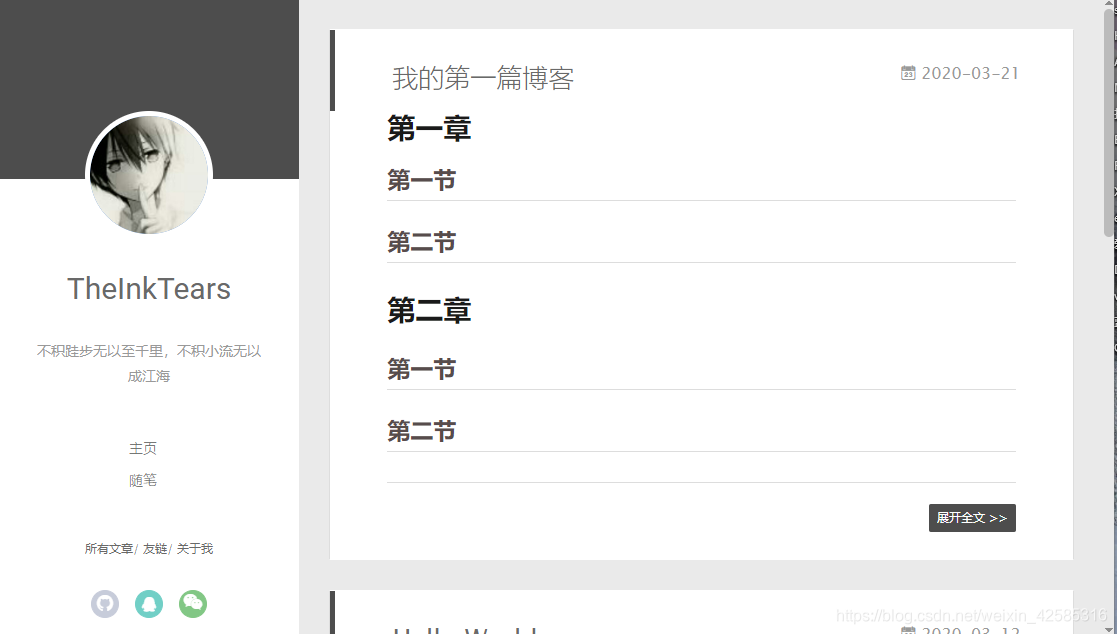
Task: Open the 所有文章 link
Action: coord(109,549)
